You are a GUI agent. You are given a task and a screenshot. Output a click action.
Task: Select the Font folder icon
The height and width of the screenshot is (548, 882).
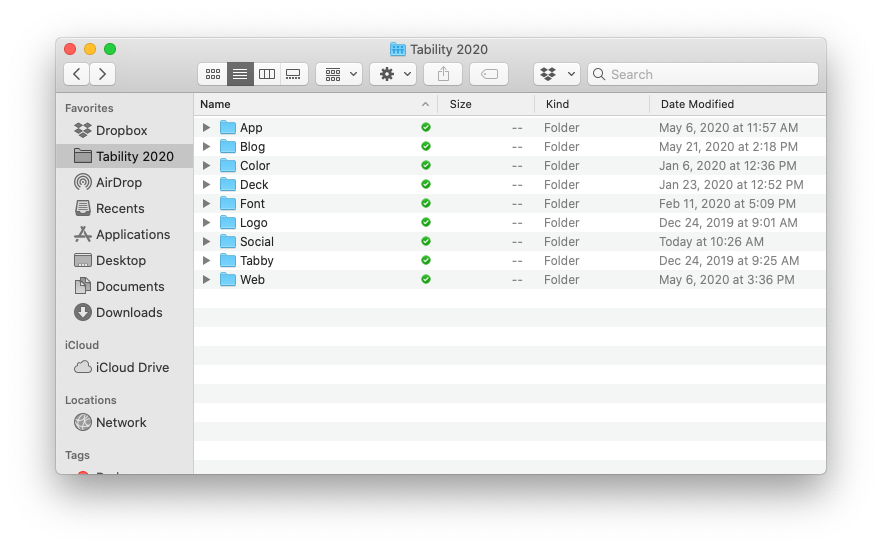228,203
